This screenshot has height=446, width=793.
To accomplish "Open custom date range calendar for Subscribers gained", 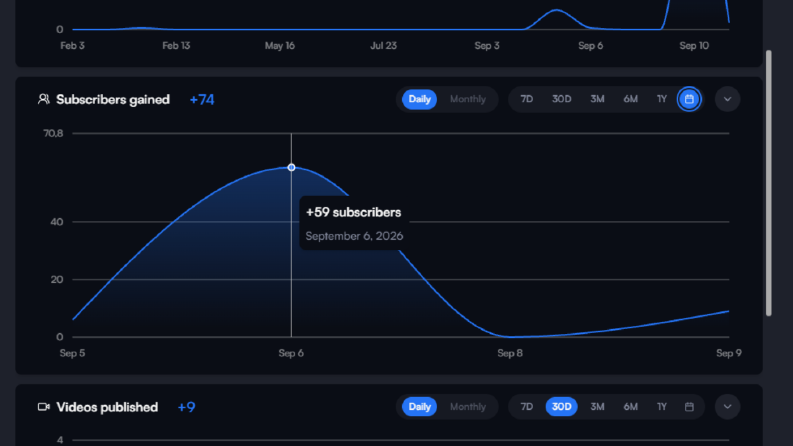I will tap(689, 99).
